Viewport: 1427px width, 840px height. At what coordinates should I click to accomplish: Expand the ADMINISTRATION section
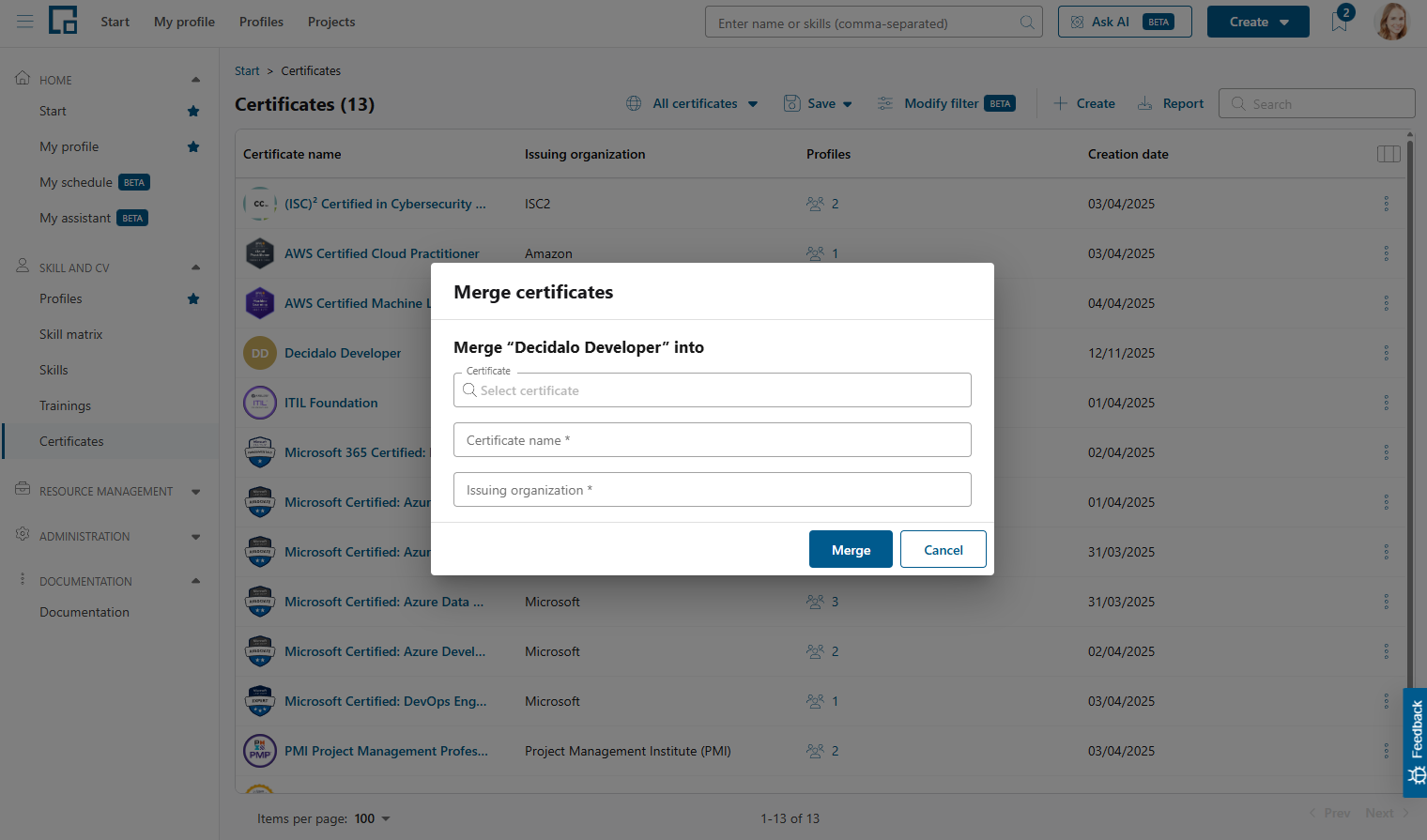pos(195,537)
